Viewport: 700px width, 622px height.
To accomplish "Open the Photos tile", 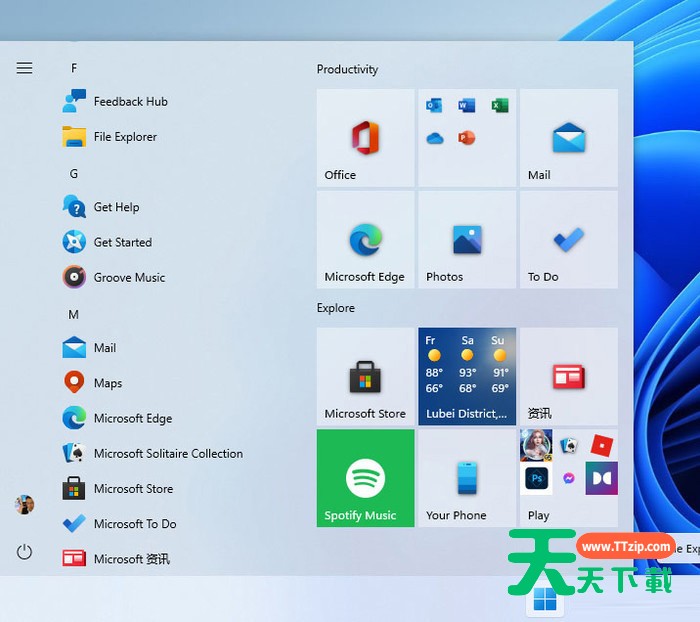I will tap(467, 240).
